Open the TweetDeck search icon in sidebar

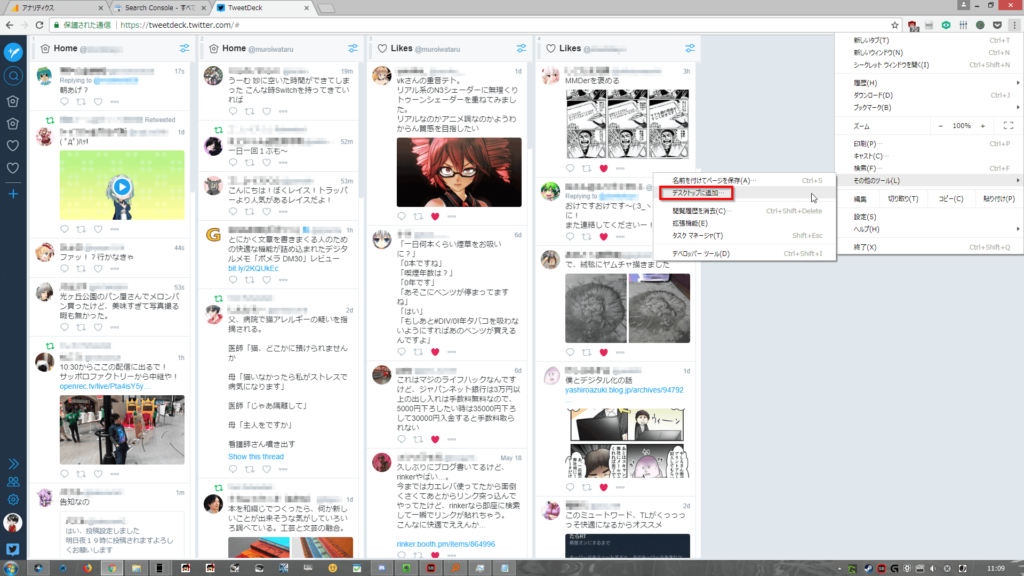tap(13, 76)
